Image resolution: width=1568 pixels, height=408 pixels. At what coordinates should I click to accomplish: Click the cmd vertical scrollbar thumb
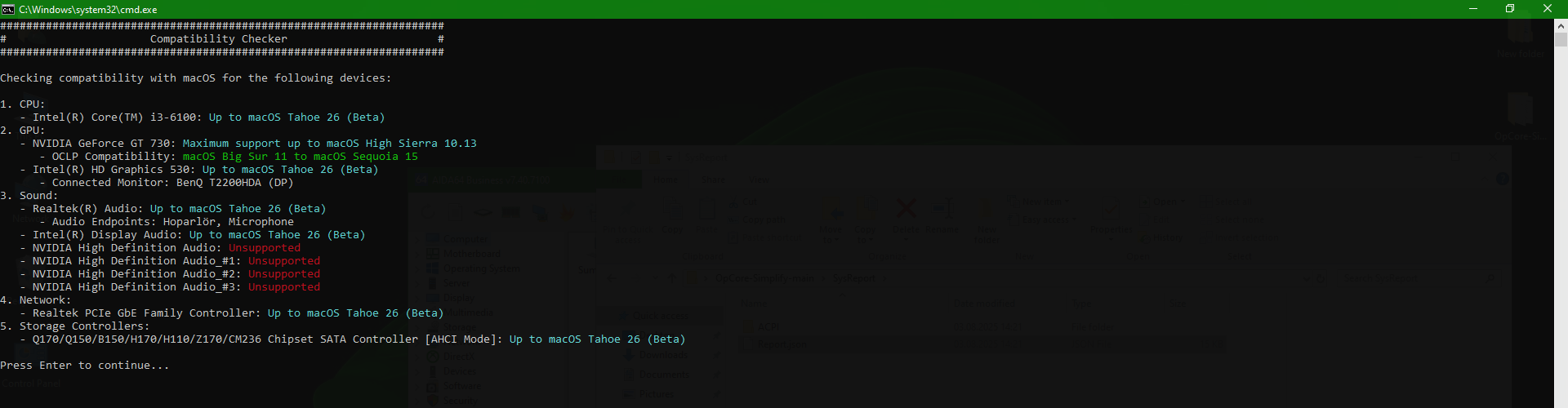[1561, 39]
